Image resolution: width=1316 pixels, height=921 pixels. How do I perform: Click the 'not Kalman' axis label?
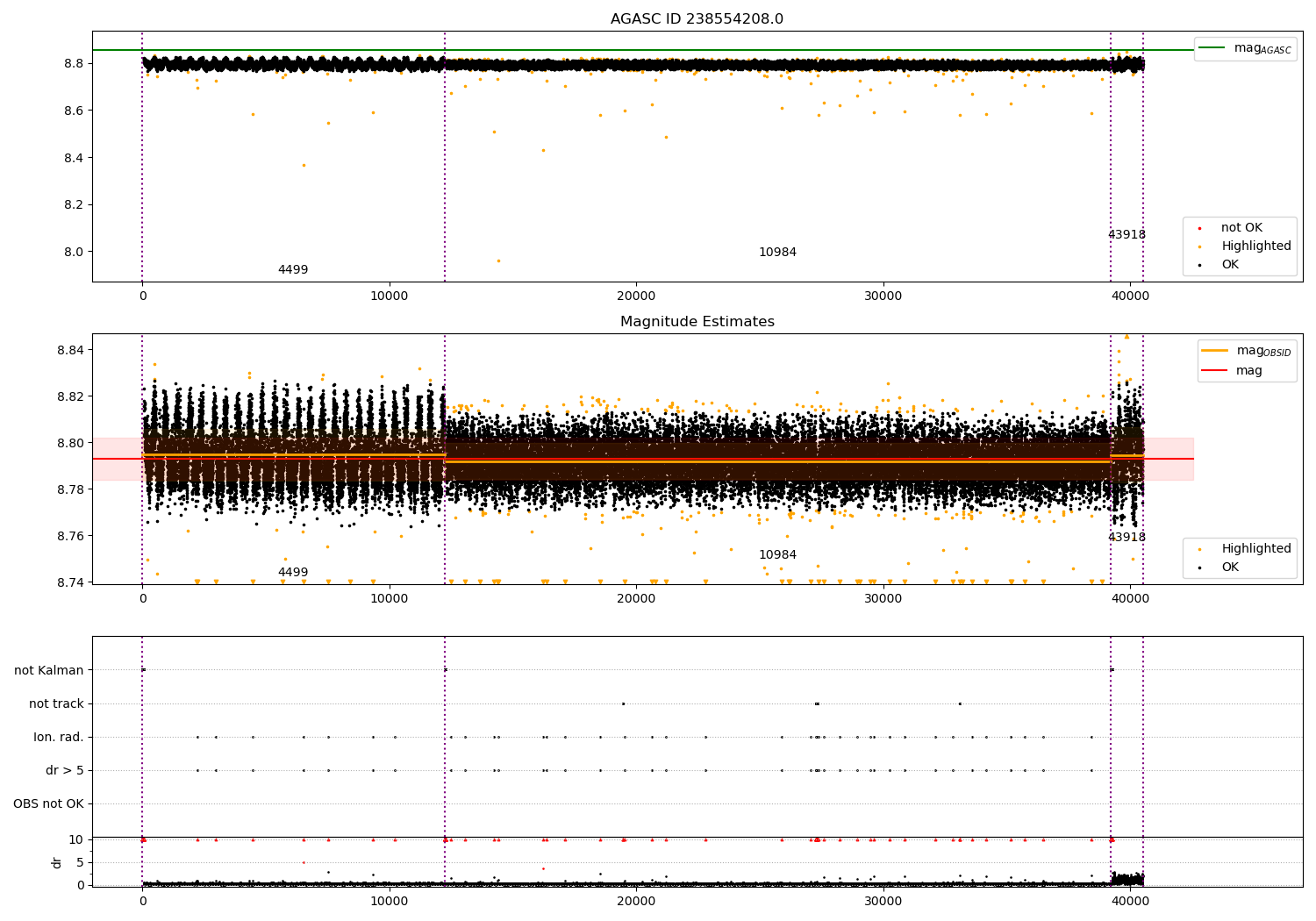(49, 671)
